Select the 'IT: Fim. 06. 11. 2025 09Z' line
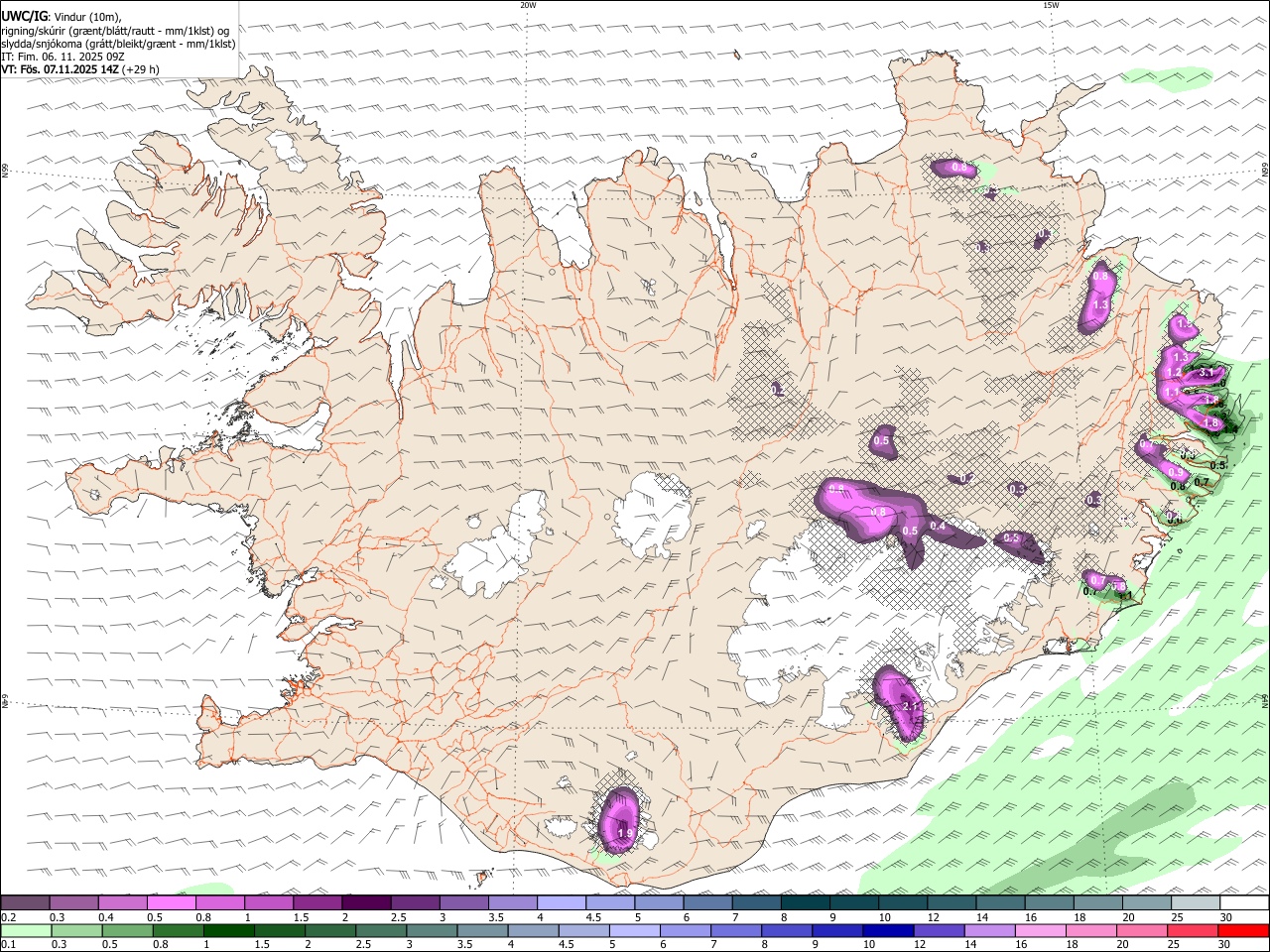This screenshot has width=1270, height=952. tap(62, 57)
